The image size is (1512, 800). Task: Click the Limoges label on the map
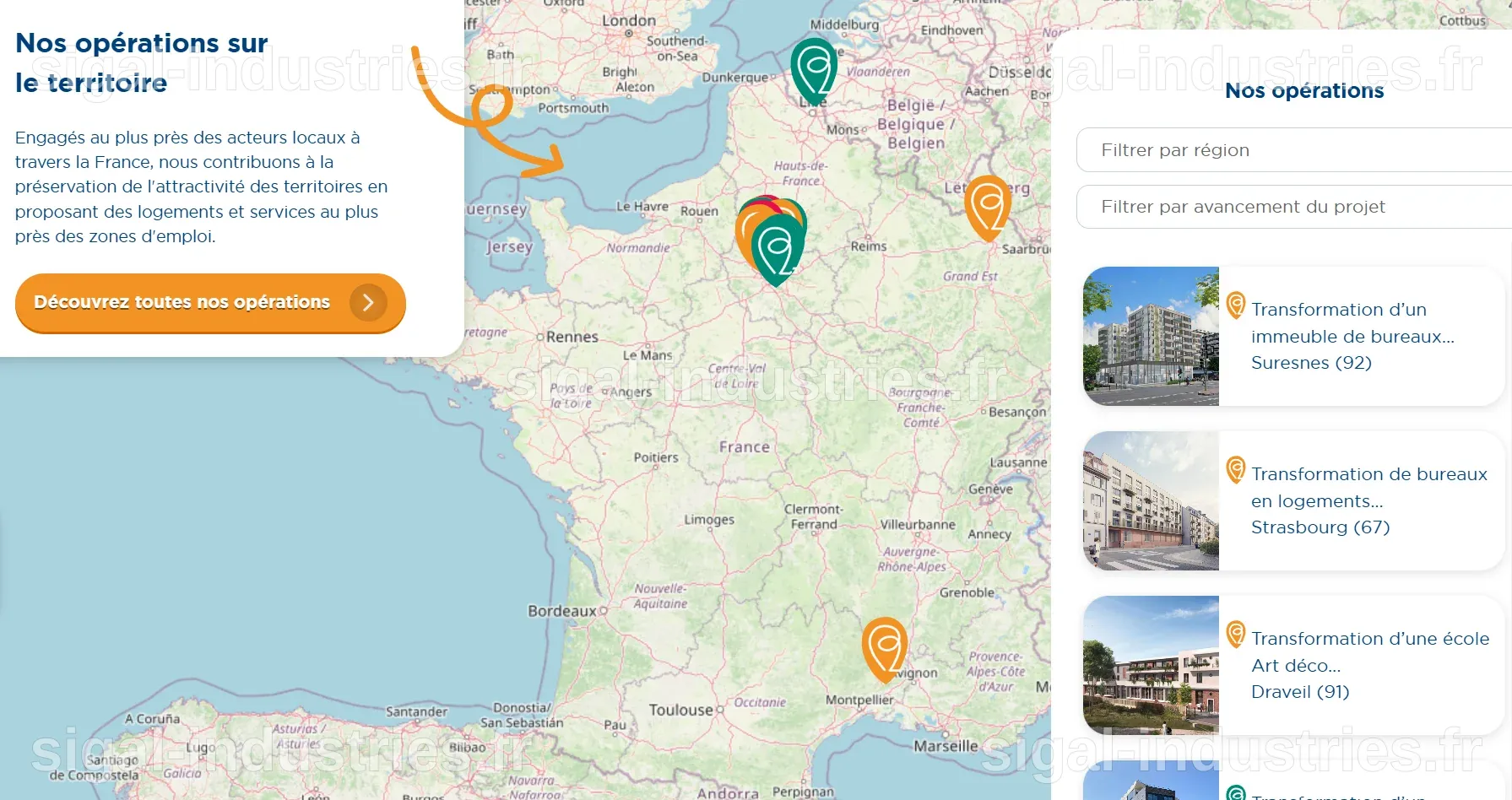pyautogui.click(x=709, y=520)
